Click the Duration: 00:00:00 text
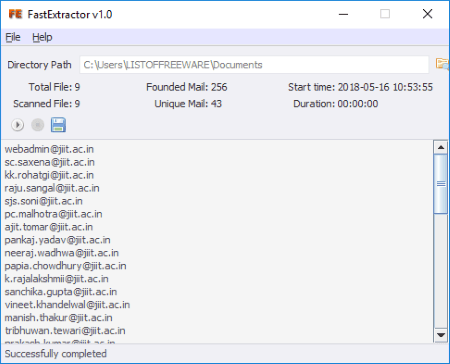This screenshot has width=450, height=364. click(336, 104)
